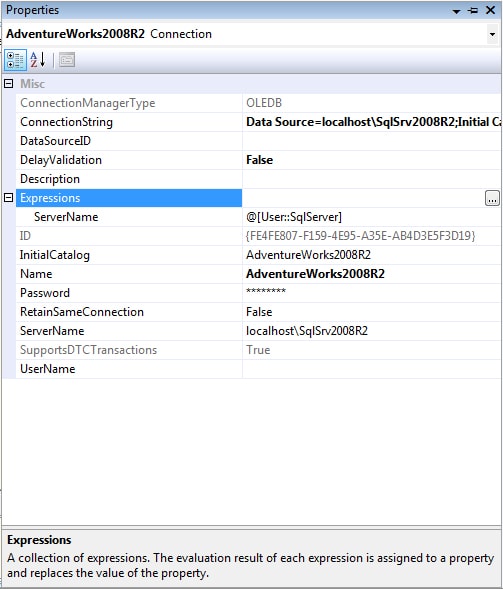Switch to Categorized property view
The width and height of the screenshot is (503, 589).
coord(15,60)
